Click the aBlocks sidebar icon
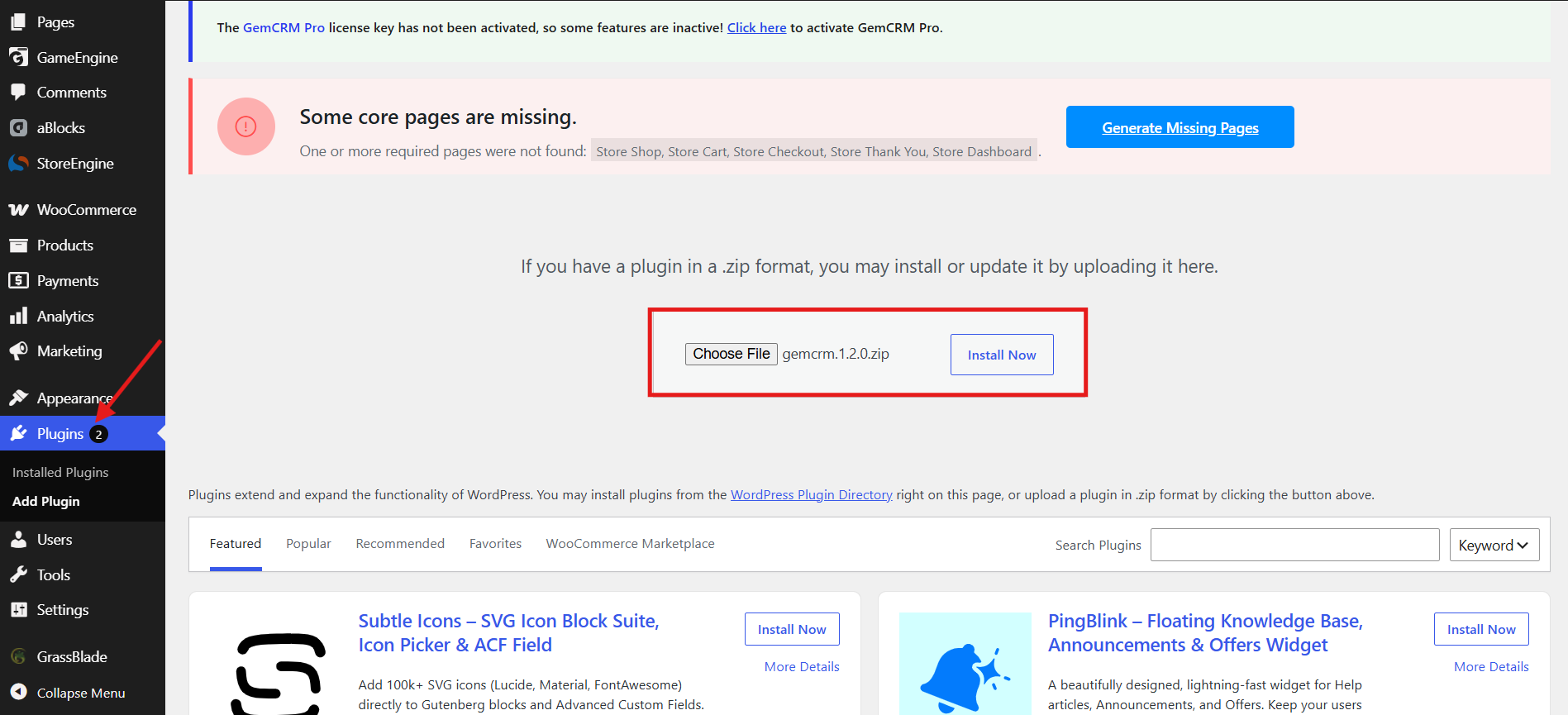 (18, 128)
